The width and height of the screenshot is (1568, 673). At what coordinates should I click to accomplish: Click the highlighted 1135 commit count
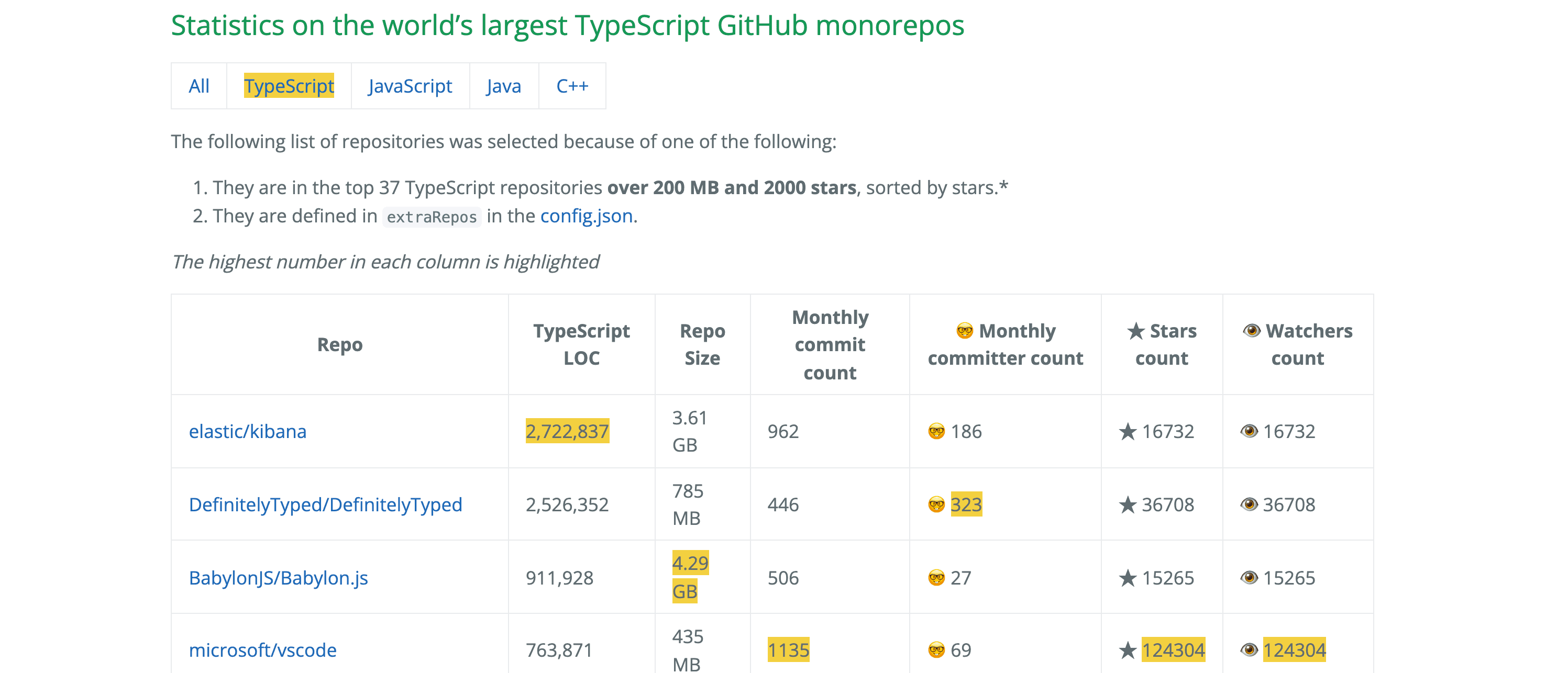[x=788, y=650]
